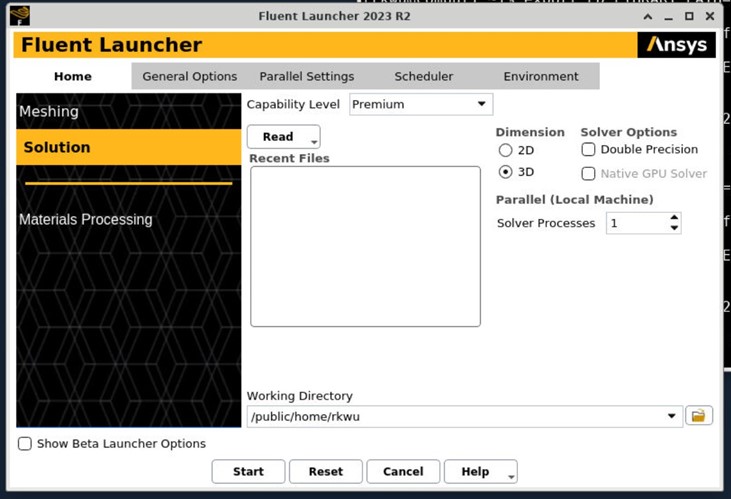
Task: Open the General Options tab
Action: click(x=190, y=76)
